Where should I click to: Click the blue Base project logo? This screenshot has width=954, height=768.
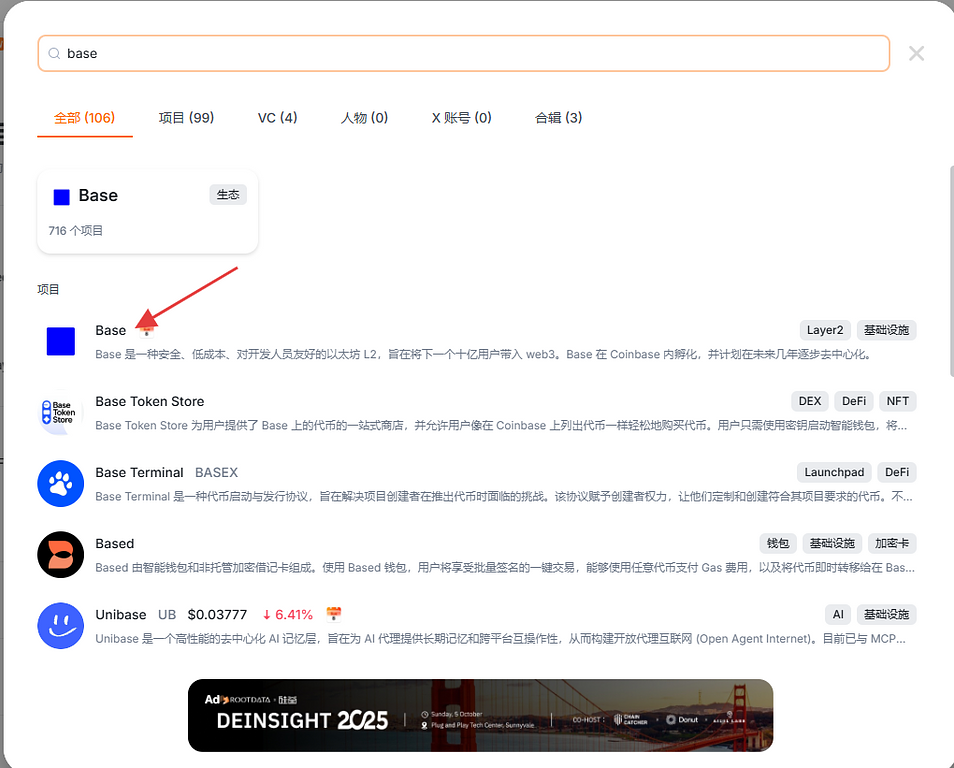coord(61,342)
